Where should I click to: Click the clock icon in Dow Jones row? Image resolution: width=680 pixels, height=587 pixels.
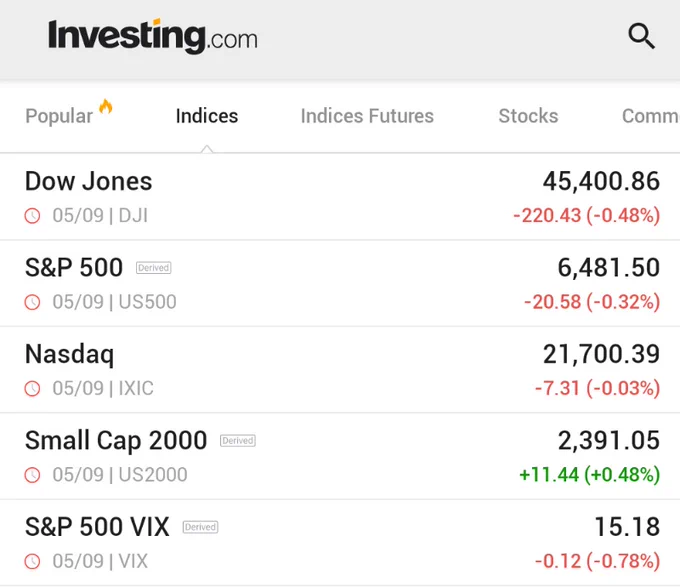pos(32,215)
